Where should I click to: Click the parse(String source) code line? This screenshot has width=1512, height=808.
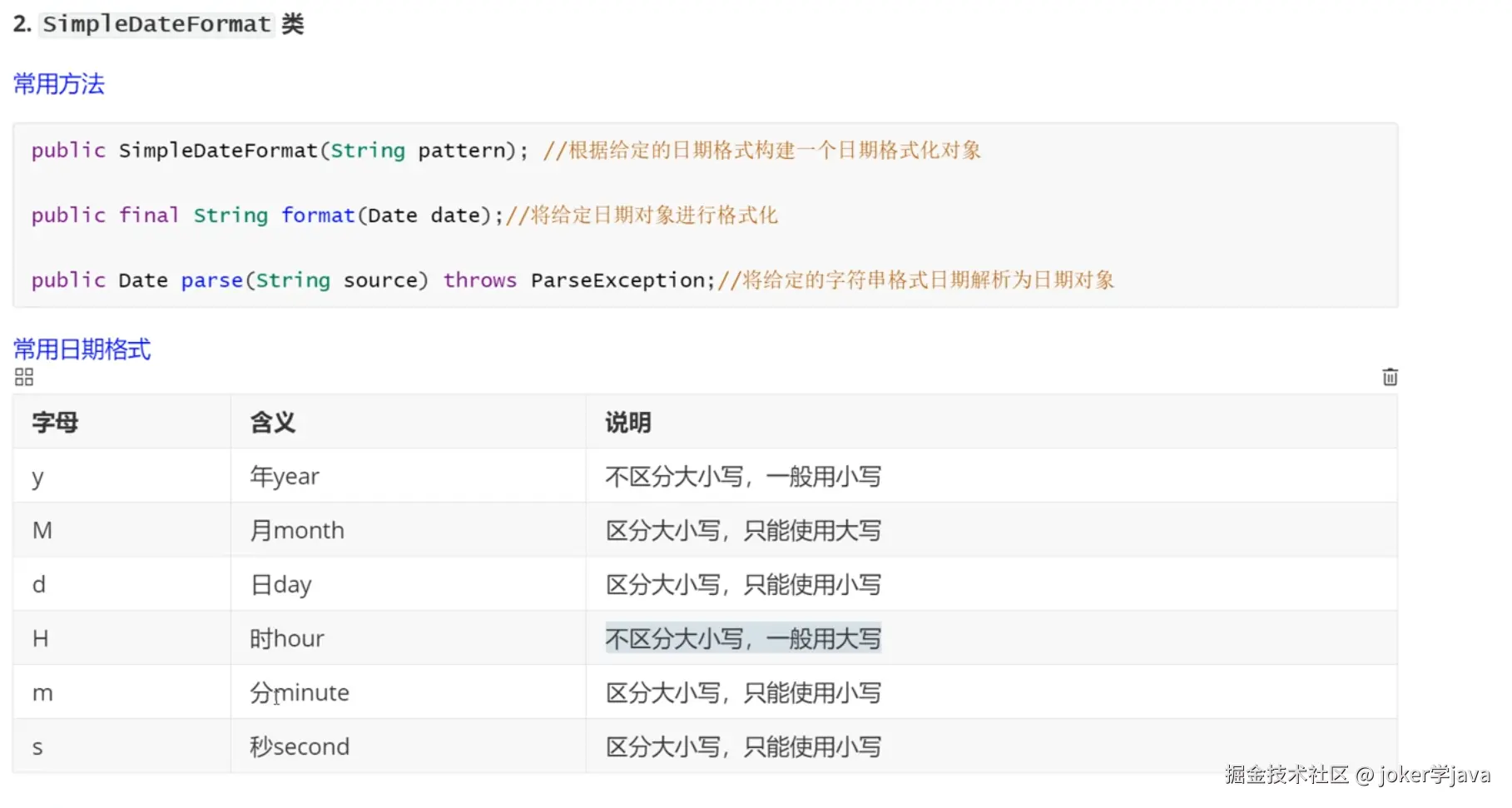[573, 280]
